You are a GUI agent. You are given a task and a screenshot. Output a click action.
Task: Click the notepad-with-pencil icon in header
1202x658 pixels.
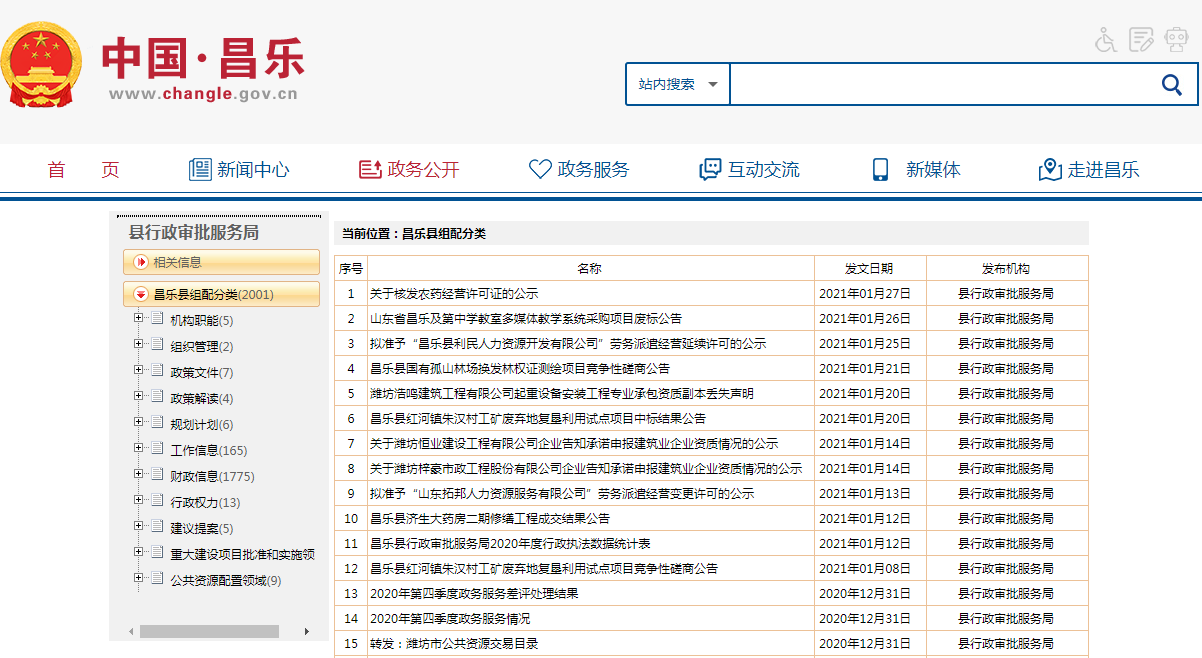click(1141, 40)
